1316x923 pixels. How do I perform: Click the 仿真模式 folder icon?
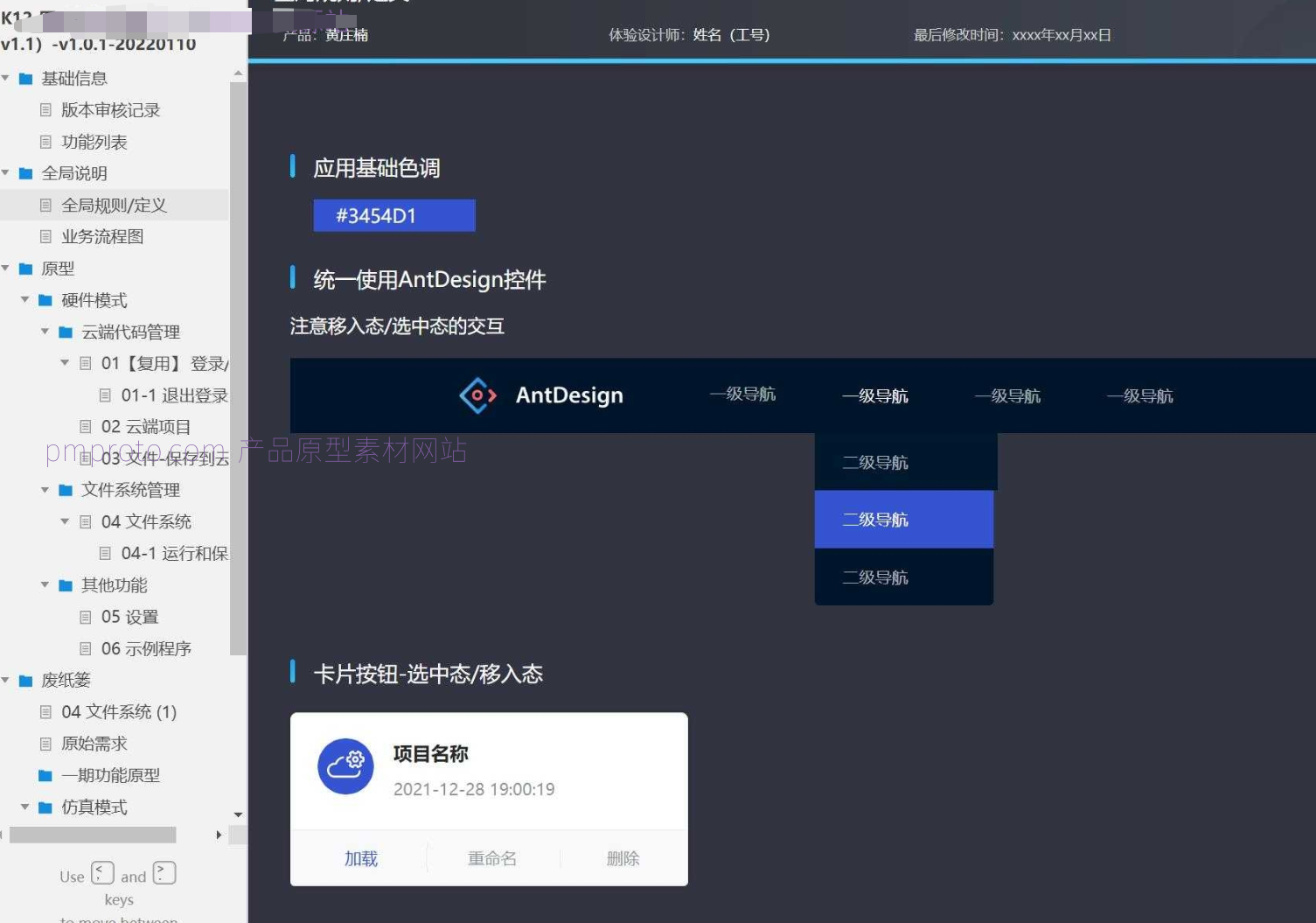[x=45, y=808]
